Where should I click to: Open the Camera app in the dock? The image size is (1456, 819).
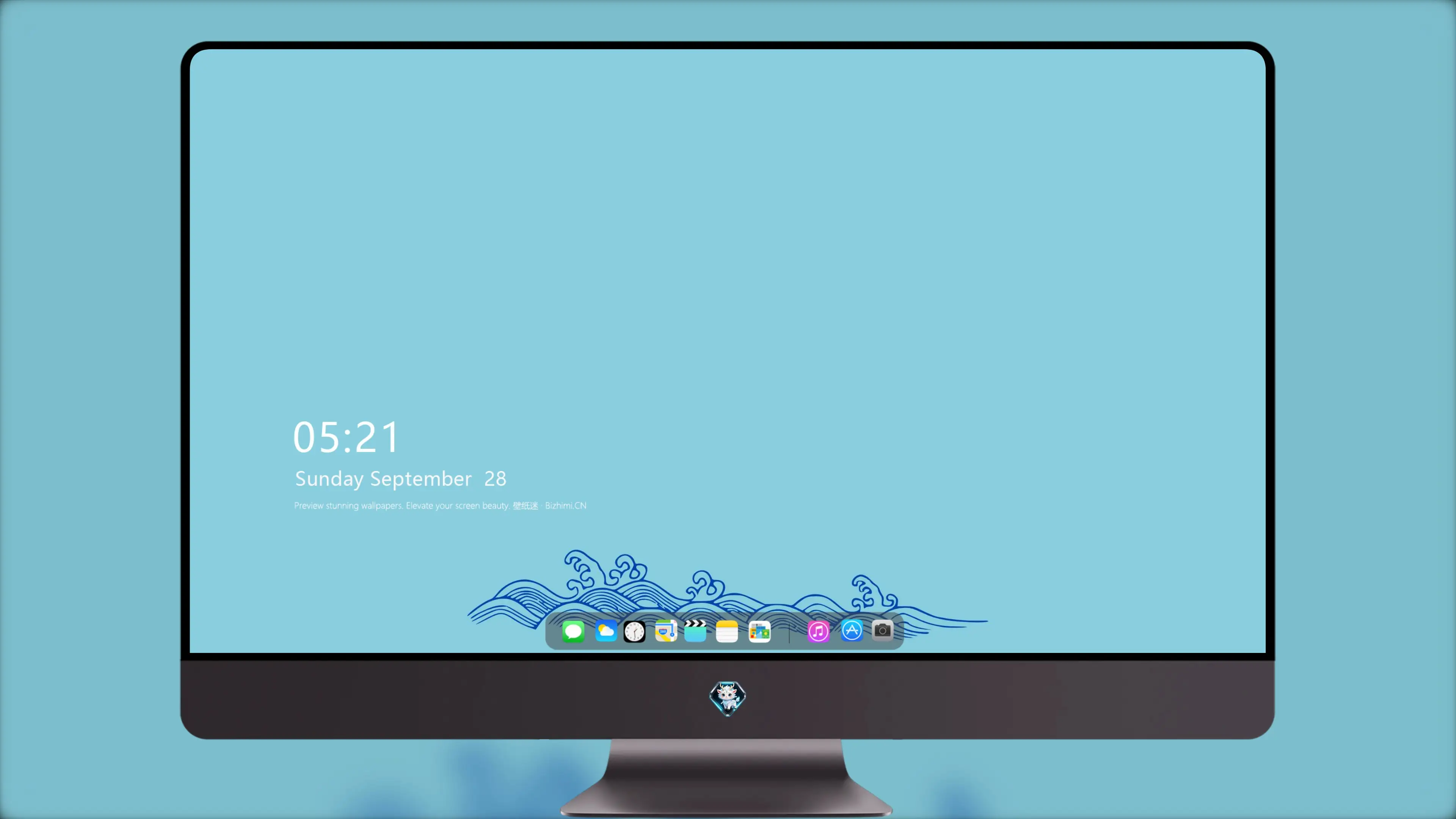pos(882,630)
